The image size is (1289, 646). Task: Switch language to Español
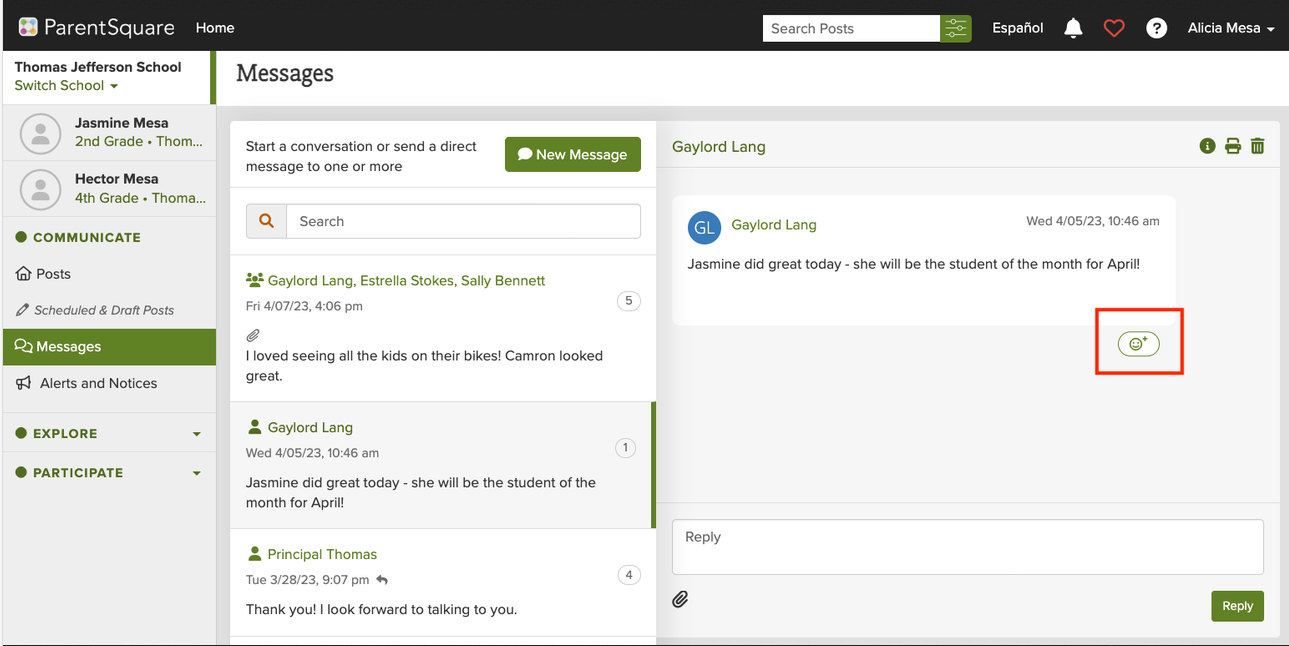(x=1018, y=28)
